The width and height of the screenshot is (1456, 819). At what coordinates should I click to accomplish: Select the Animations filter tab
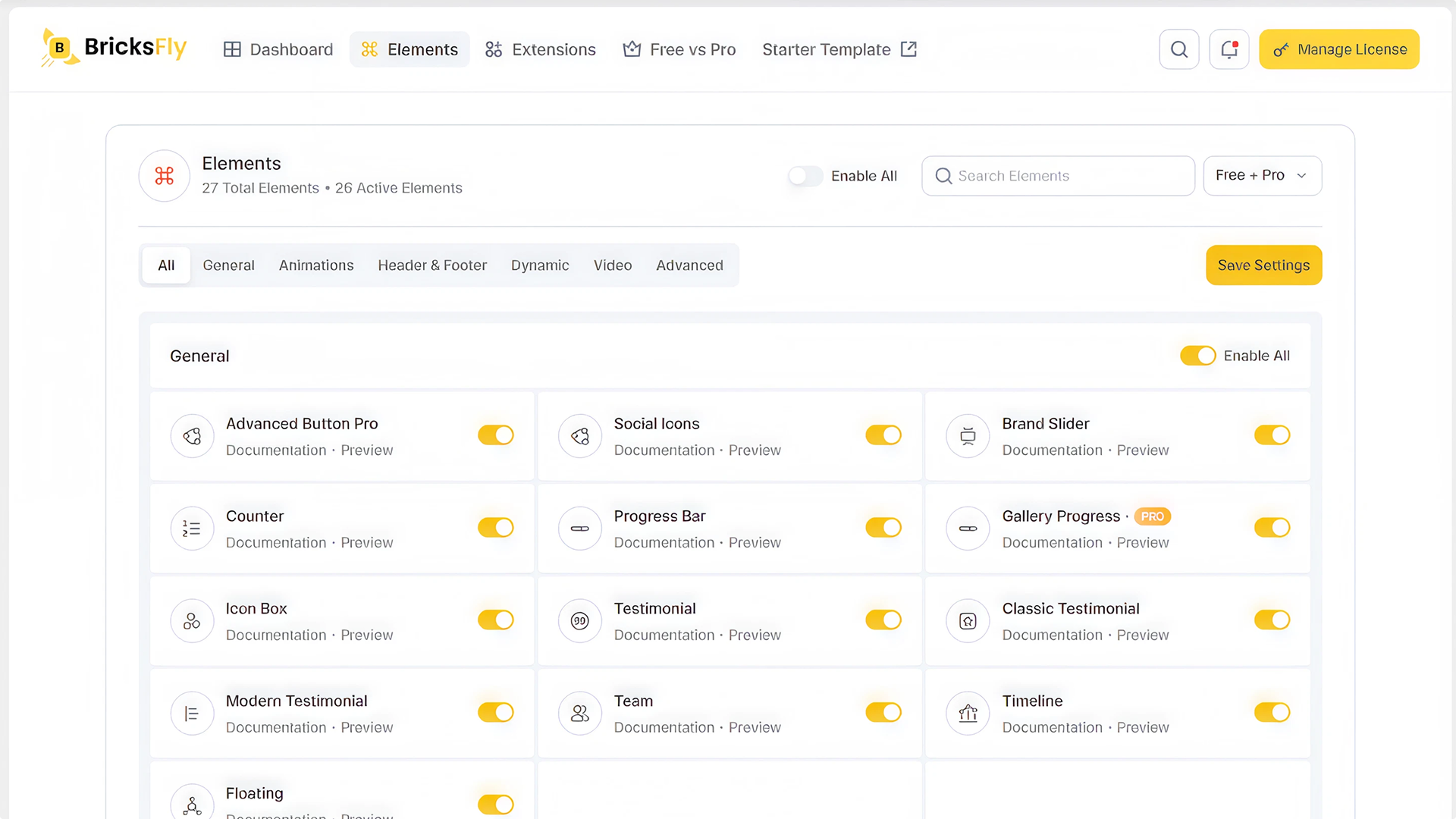point(316,265)
